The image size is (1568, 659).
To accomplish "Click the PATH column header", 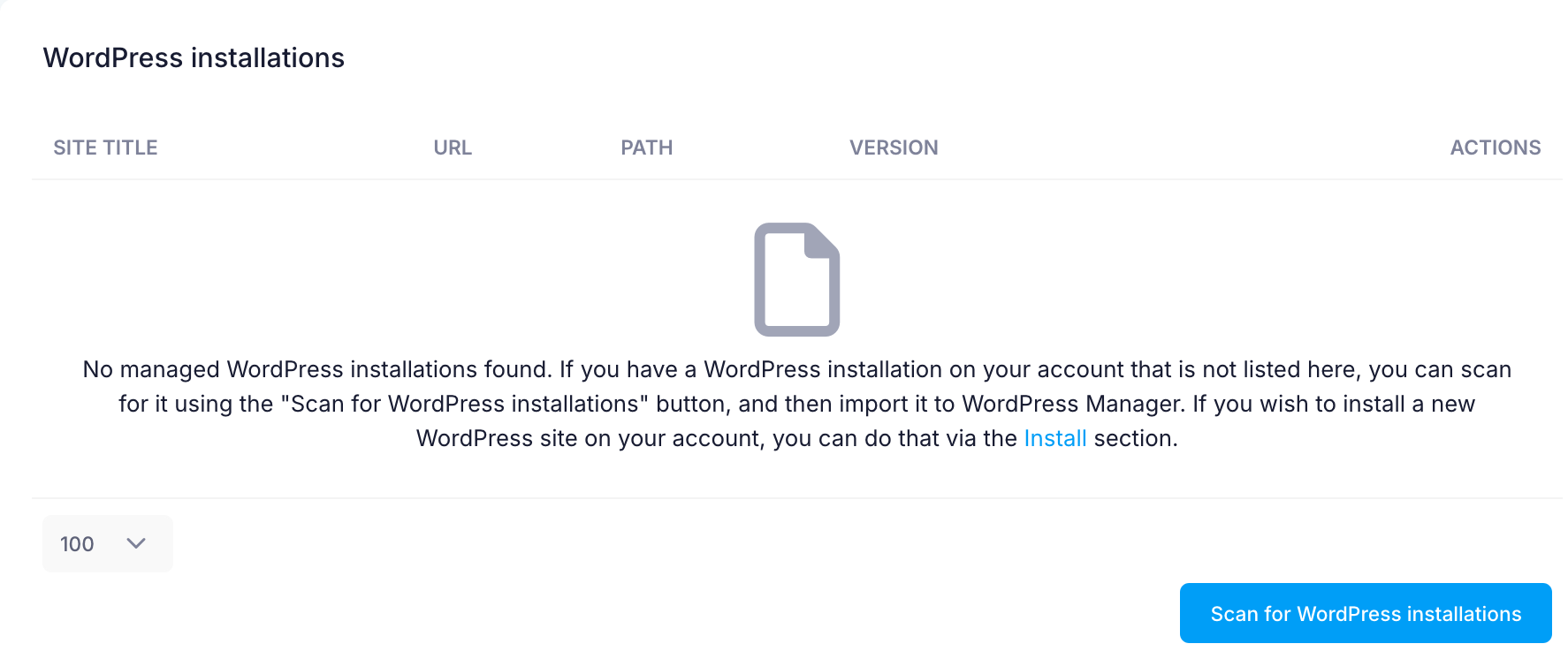I will click(x=646, y=148).
